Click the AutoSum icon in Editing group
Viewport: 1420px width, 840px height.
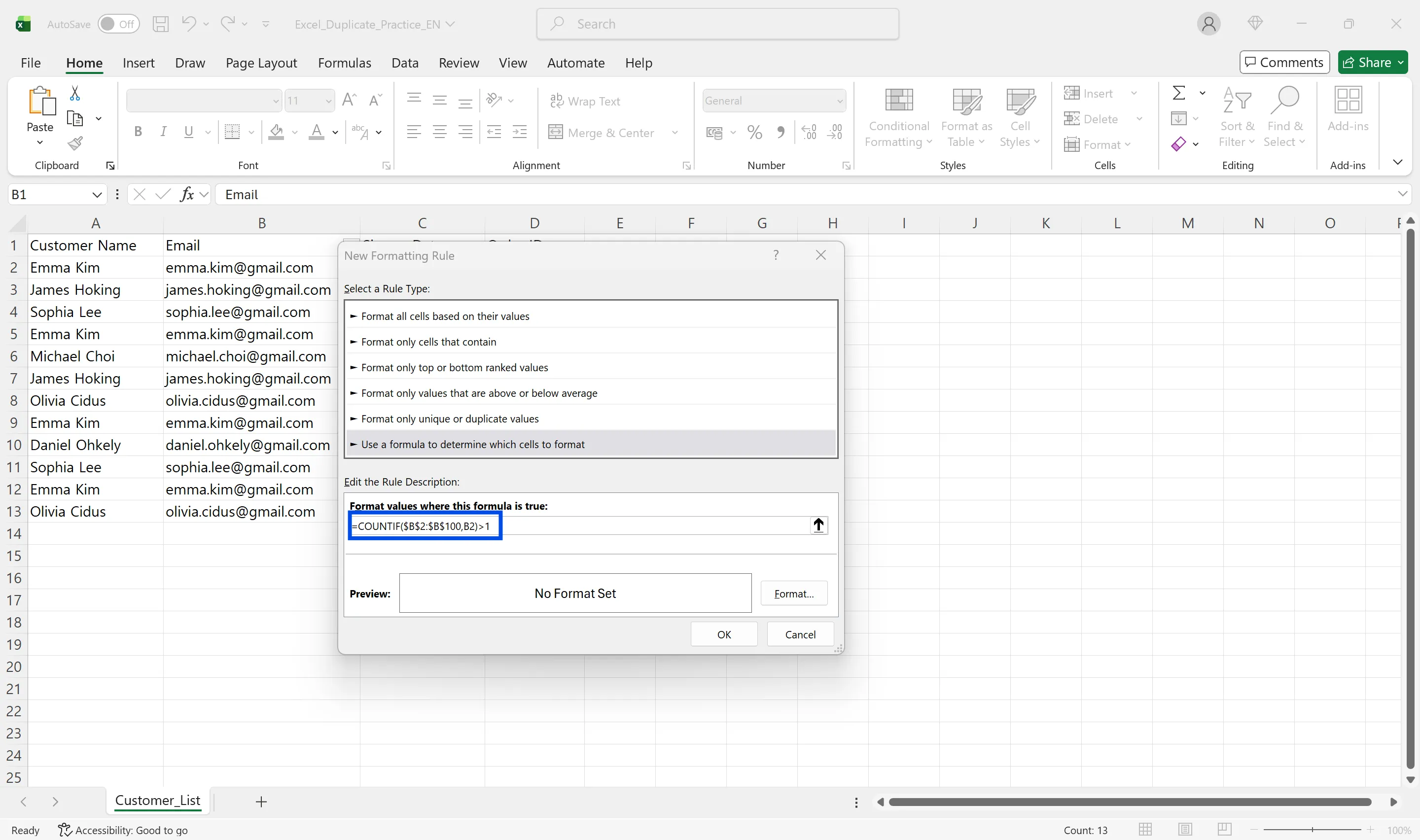tap(1179, 92)
